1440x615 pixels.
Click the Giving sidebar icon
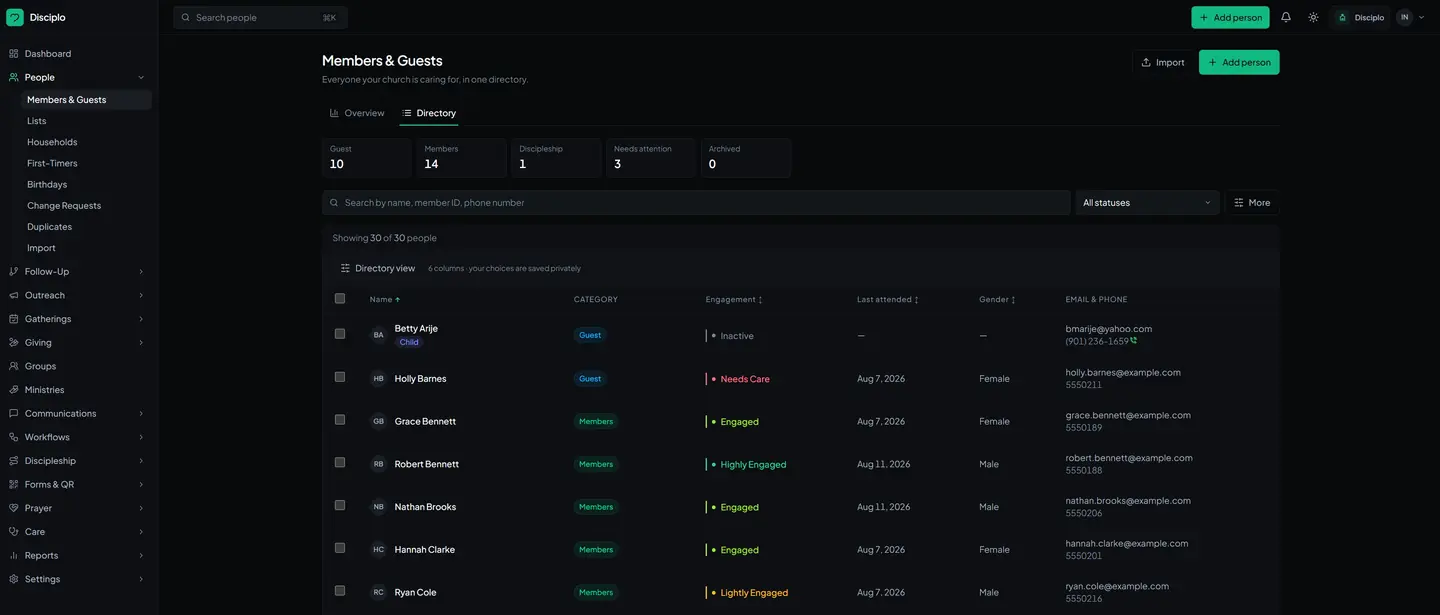click(x=13, y=343)
